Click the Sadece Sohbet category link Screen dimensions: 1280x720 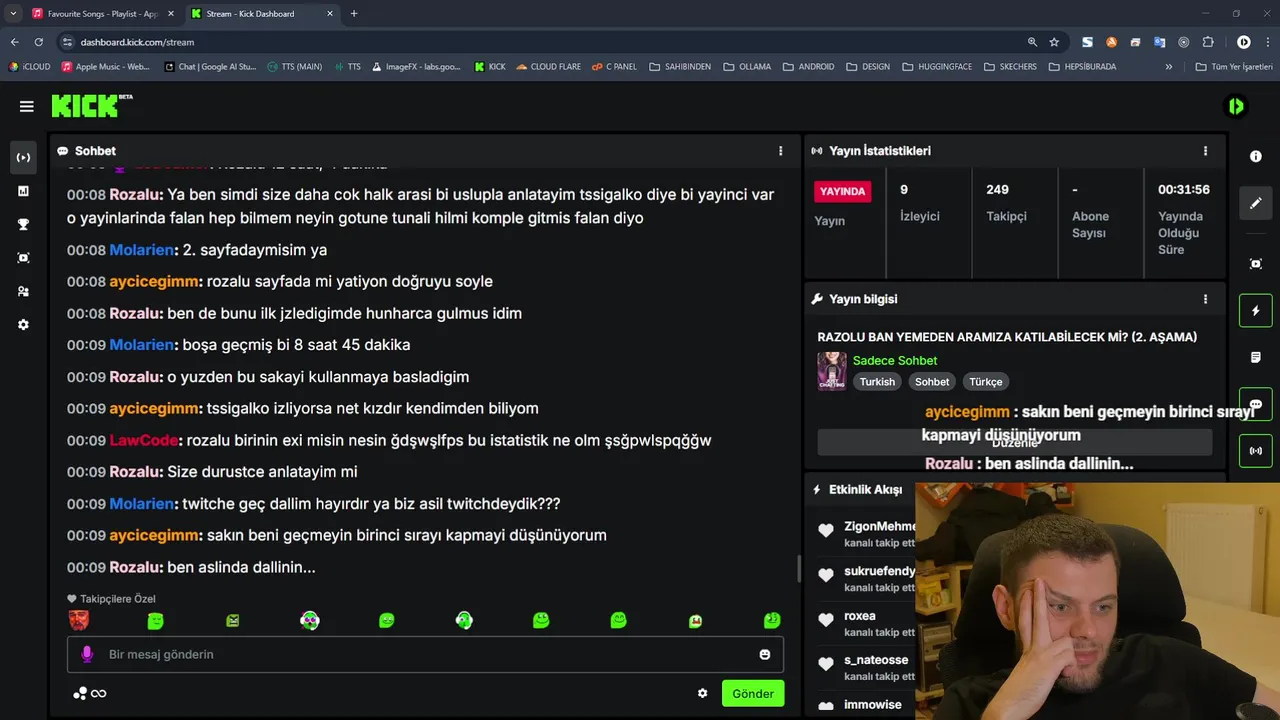coord(895,360)
